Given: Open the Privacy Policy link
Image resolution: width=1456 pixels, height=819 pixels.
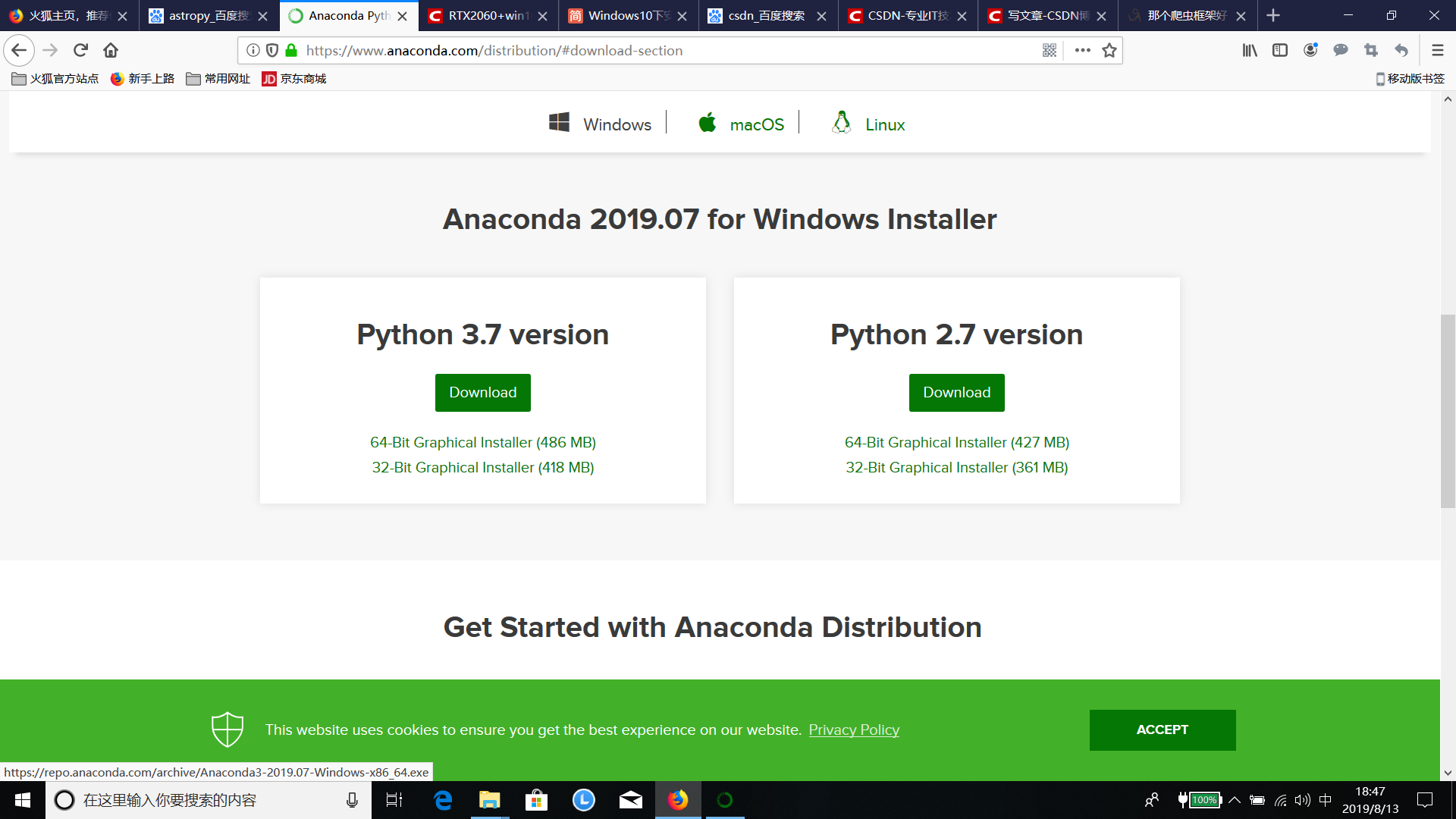Looking at the screenshot, I should tap(854, 730).
